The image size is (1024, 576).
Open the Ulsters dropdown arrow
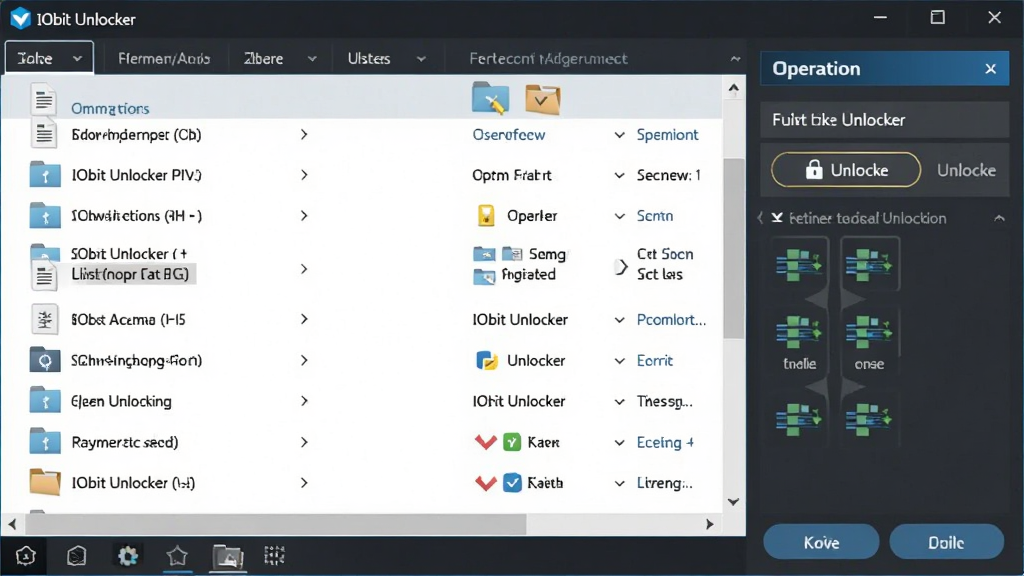(421, 59)
